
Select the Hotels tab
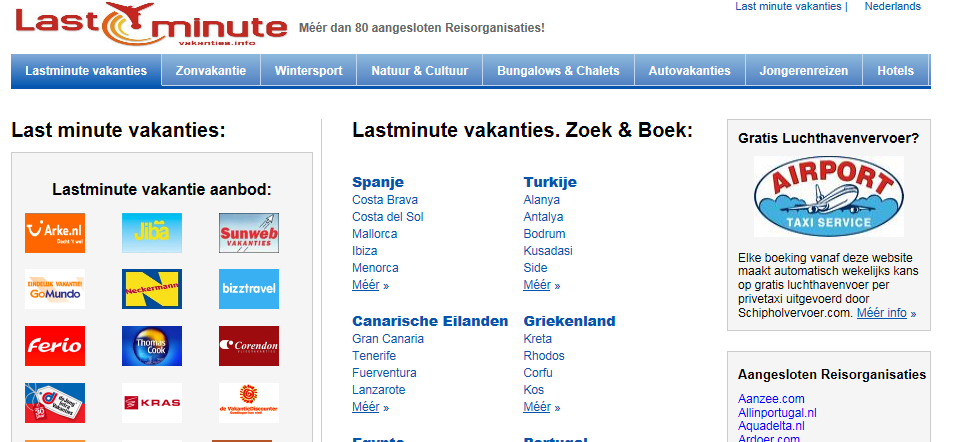point(895,71)
